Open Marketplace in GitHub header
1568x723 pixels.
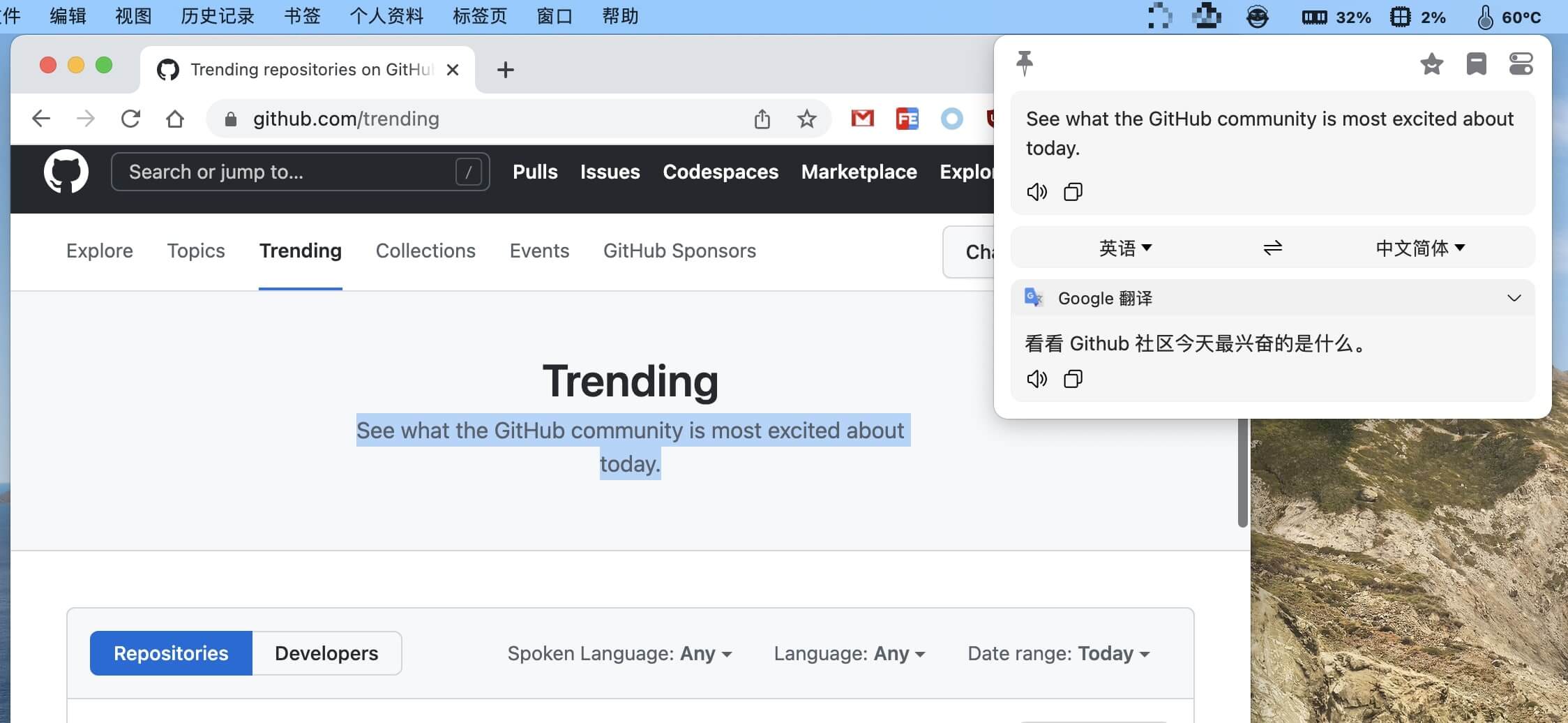(x=859, y=172)
